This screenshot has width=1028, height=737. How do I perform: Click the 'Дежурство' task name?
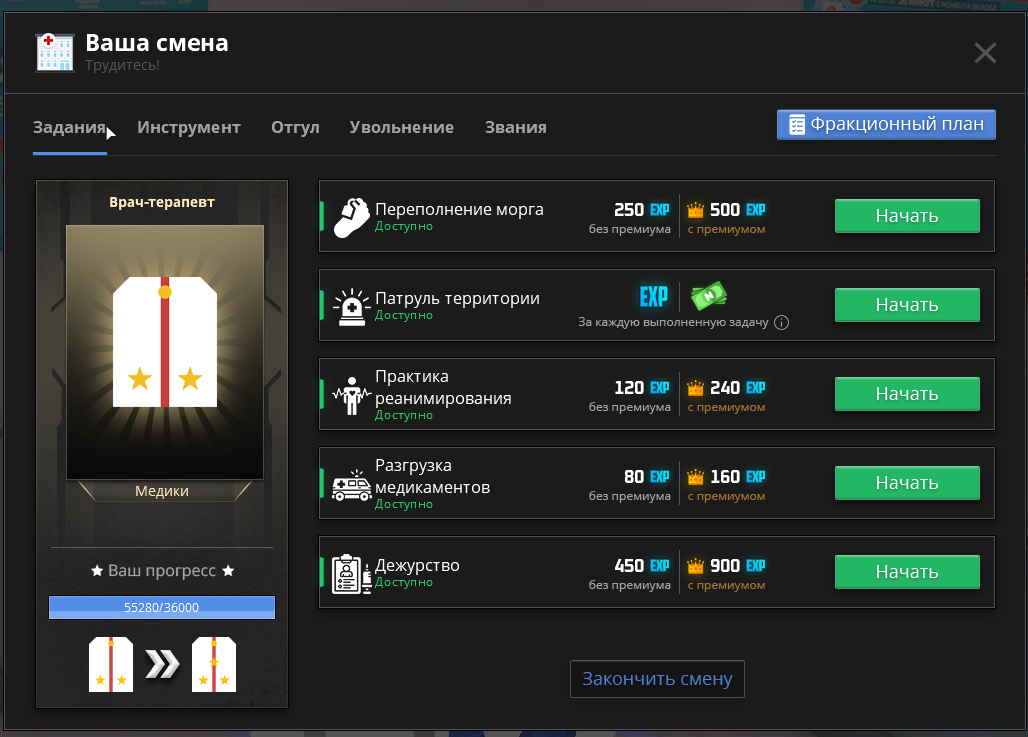click(x=417, y=565)
